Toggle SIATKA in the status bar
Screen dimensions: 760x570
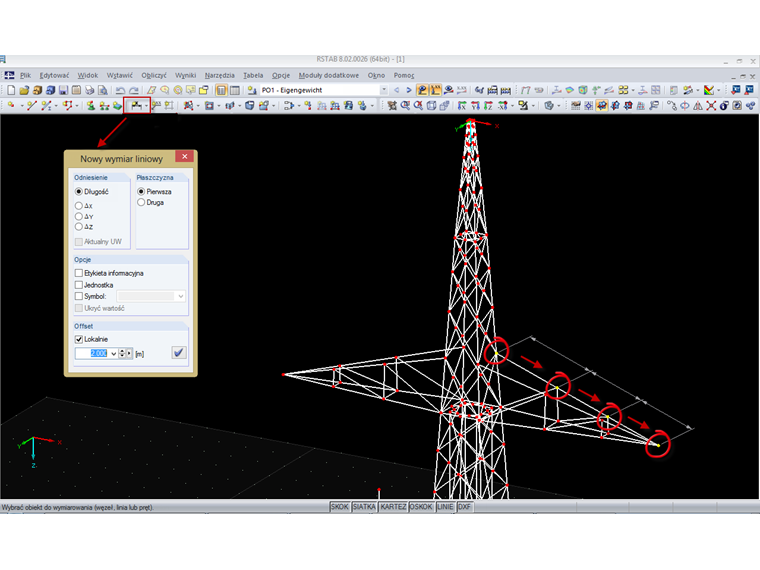click(x=365, y=507)
